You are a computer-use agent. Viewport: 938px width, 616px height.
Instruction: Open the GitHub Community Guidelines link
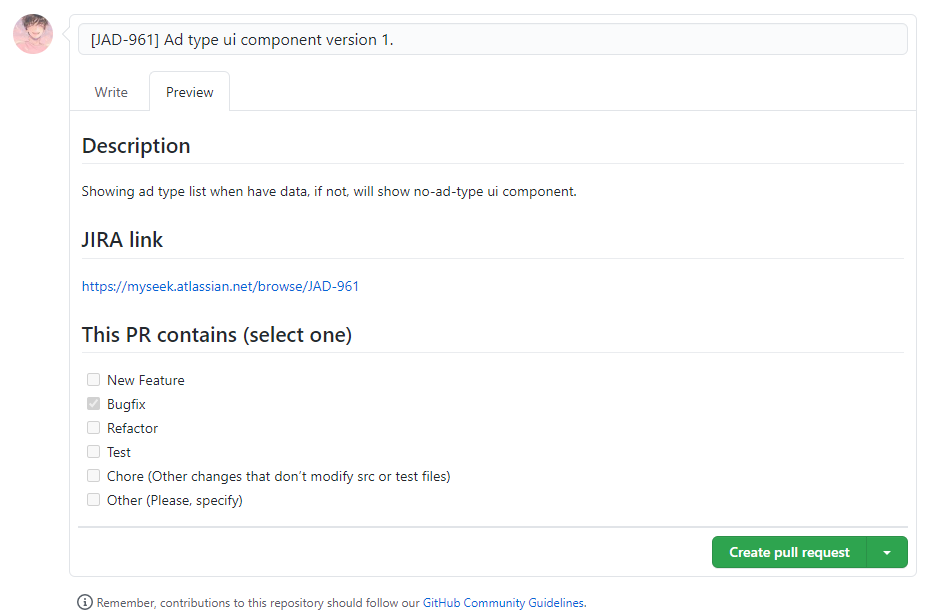click(503, 603)
